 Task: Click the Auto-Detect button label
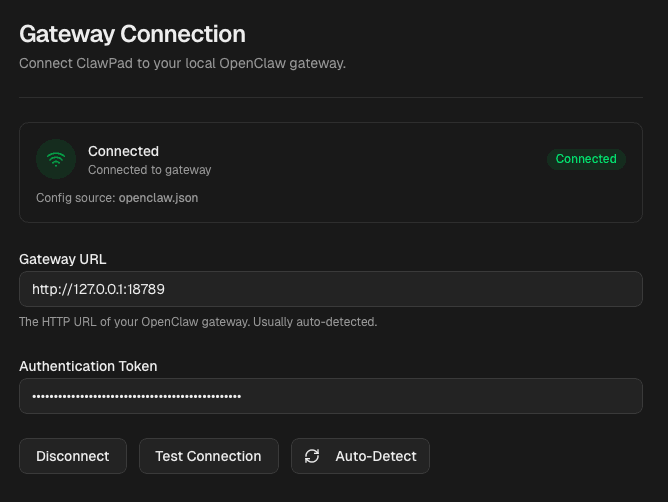[x=375, y=456]
